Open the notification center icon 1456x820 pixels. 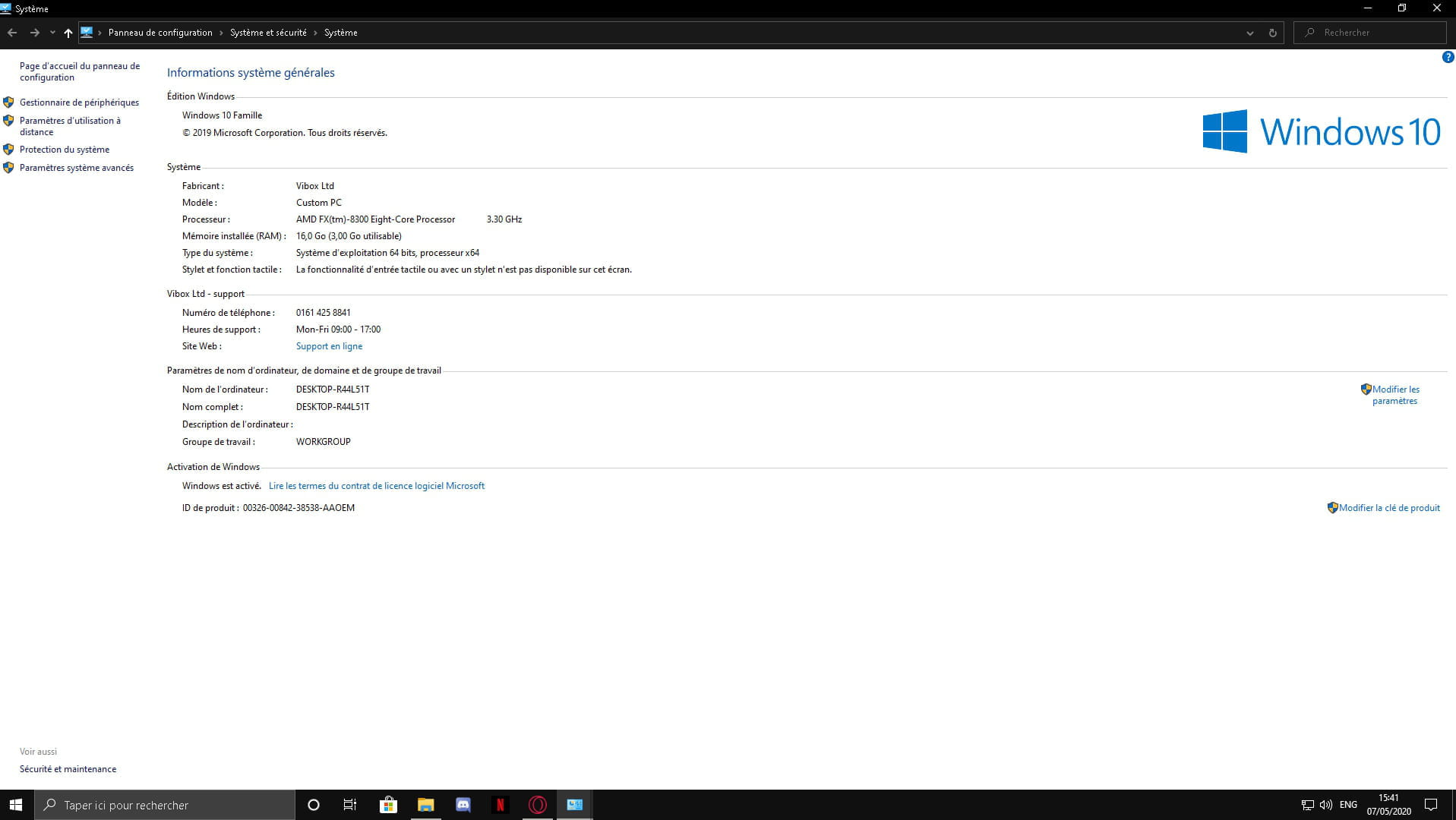(1431, 805)
